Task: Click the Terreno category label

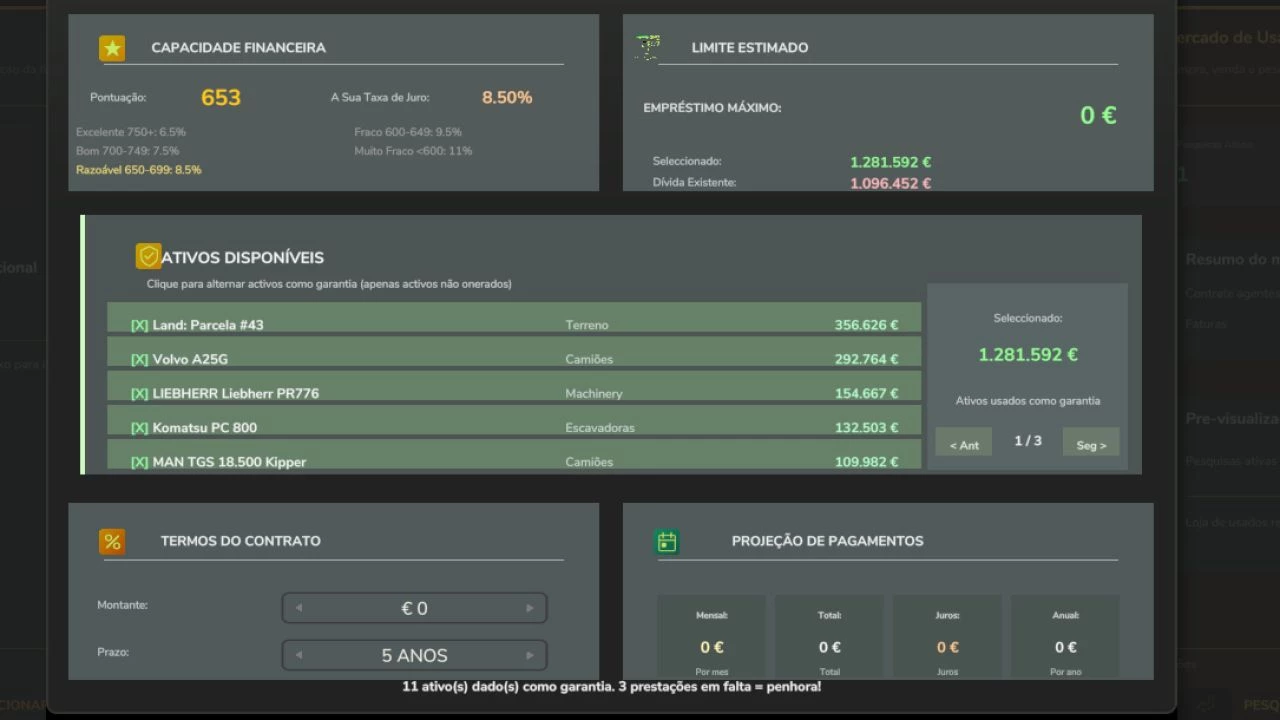Action: point(587,325)
